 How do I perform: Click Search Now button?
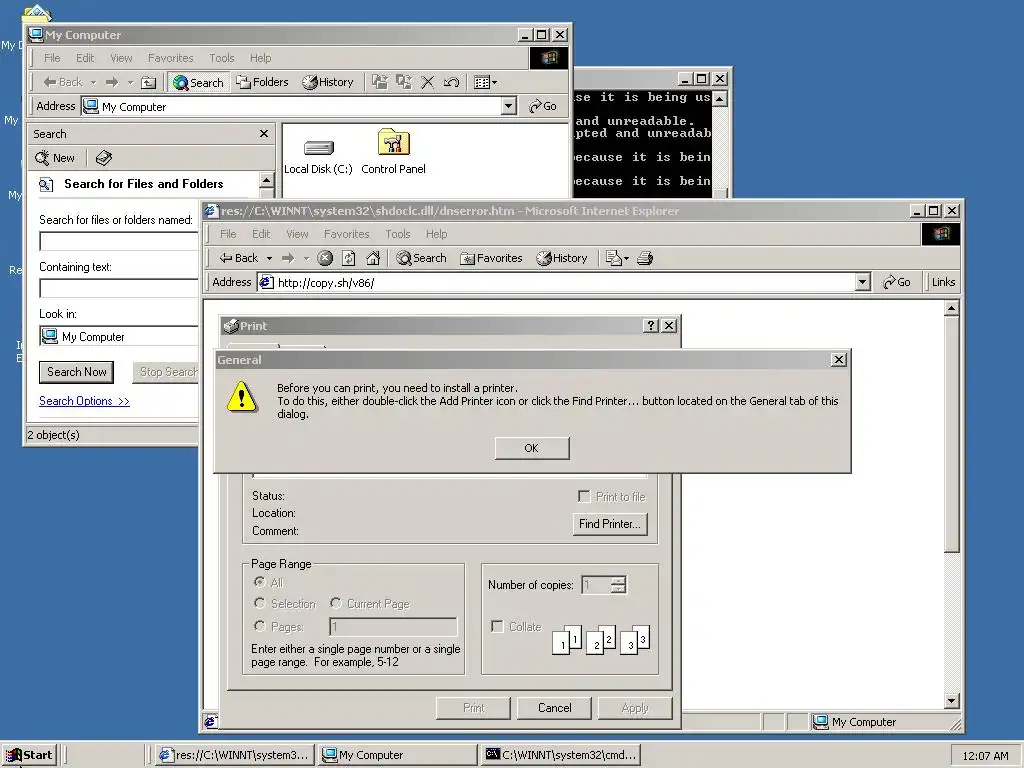click(x=76, y=372)
